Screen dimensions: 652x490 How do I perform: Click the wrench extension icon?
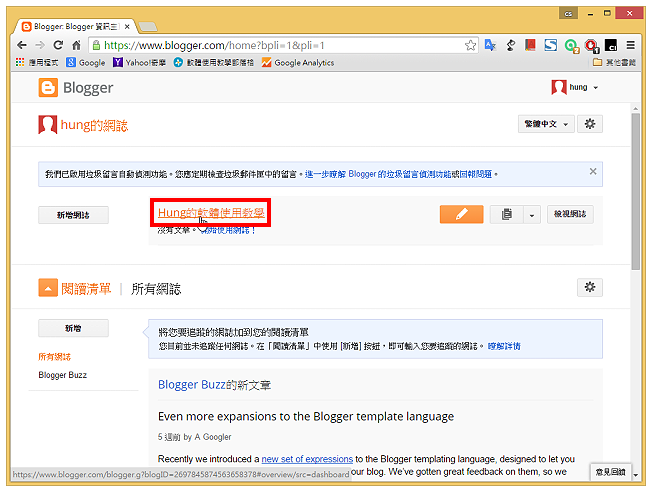[511, 45]
